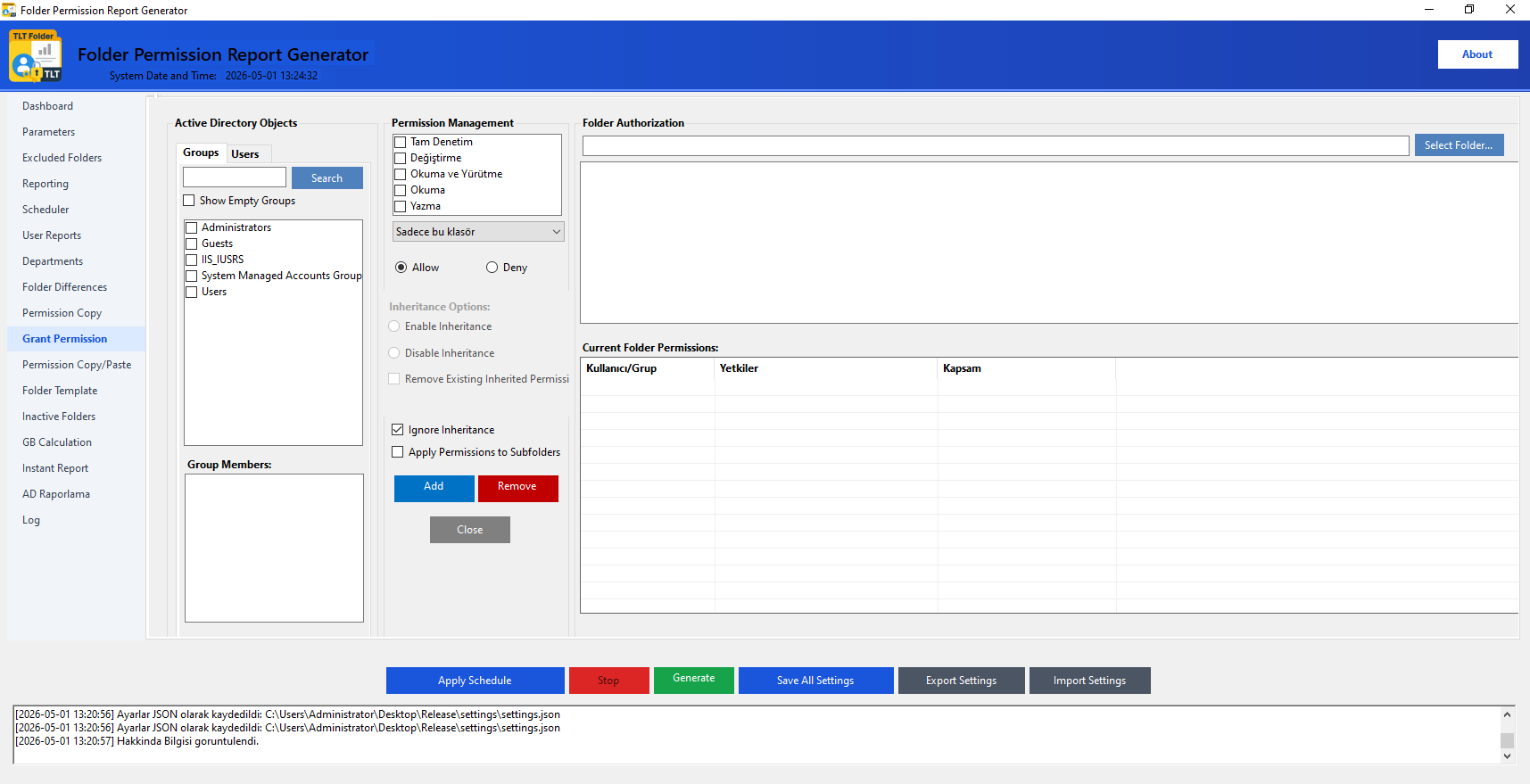Check System Managed Accounts Group

(x=191, y=276)
